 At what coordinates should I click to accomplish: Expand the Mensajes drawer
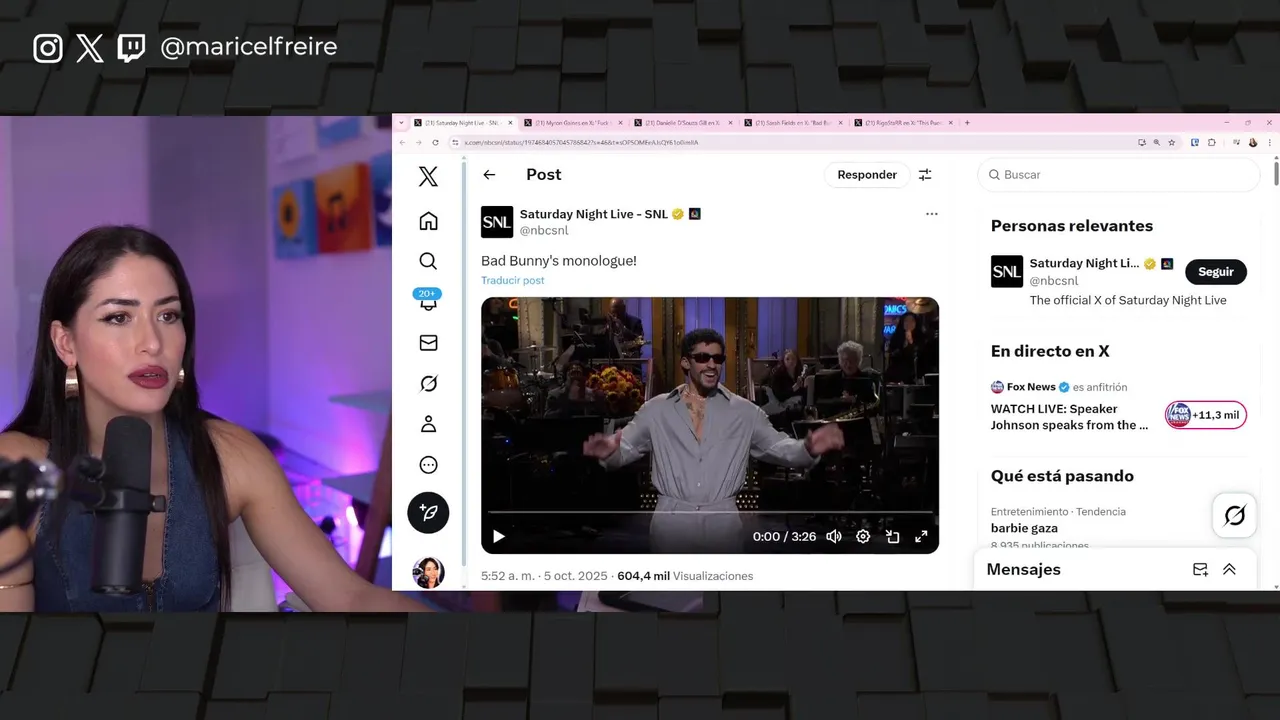coord(1230,570)
